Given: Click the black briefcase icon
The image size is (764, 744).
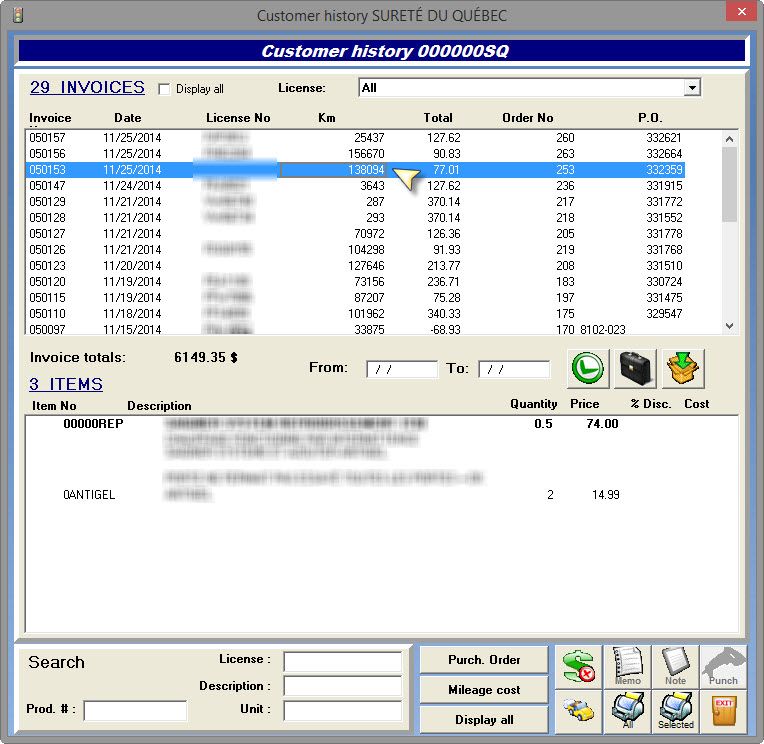Looking at the screenshot, I should [x=635, y=369].
